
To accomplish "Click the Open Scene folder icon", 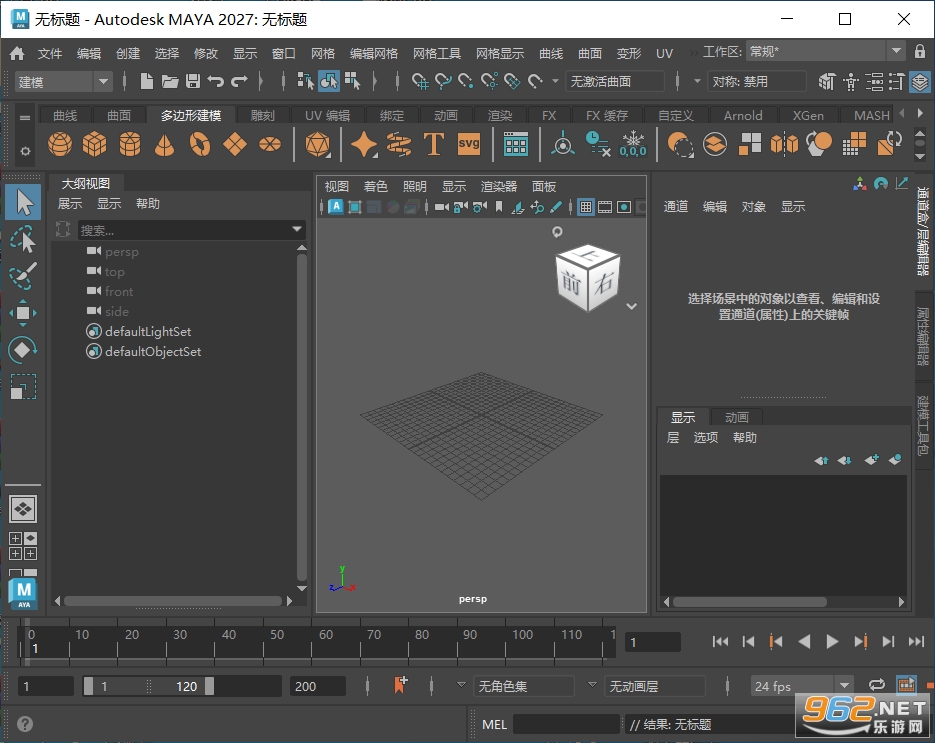I will pos(170,81).
